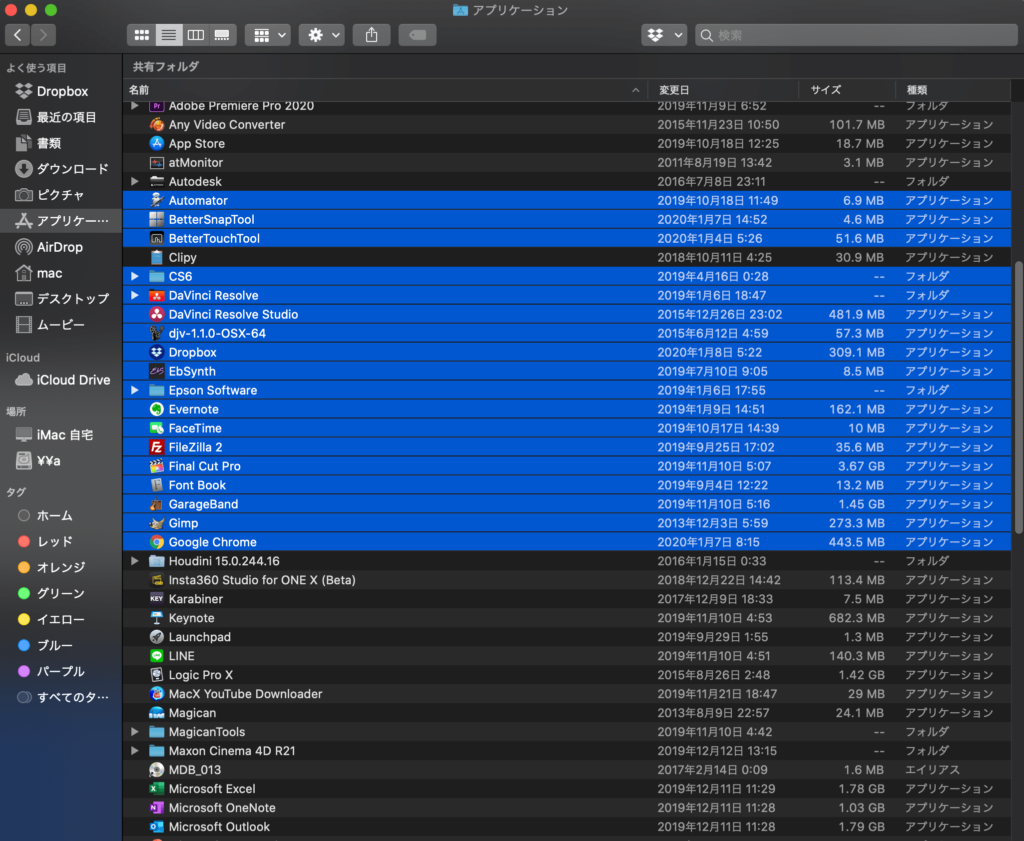Open the mac home folder in sidebar
1024x841 pixels.
pos(61,273)
